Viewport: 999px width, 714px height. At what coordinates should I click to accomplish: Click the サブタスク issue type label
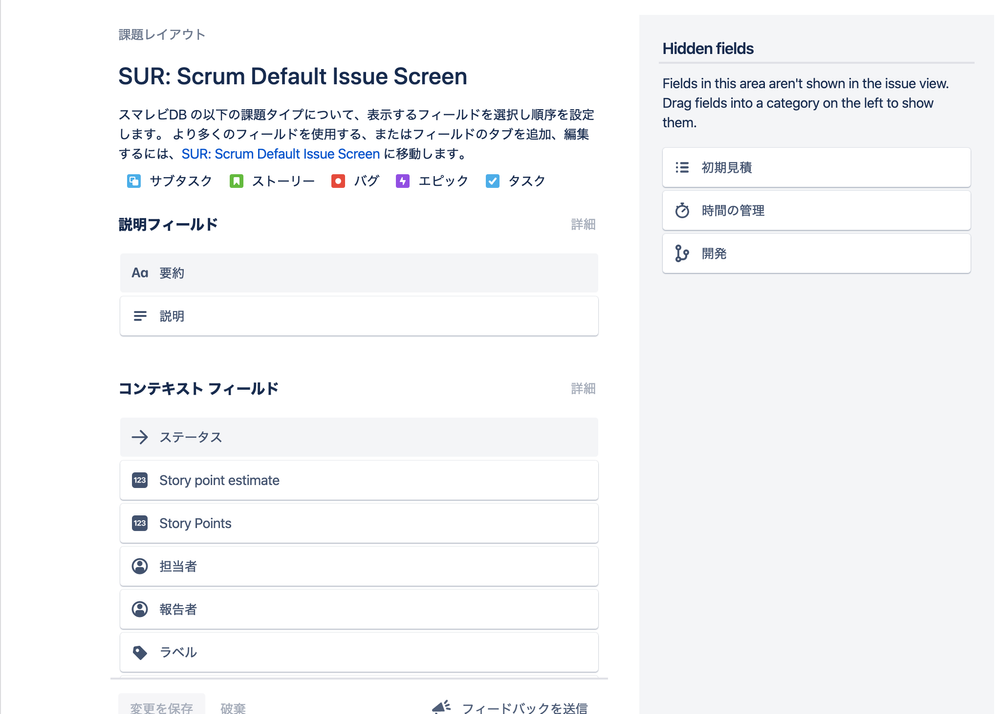(181, 181)
